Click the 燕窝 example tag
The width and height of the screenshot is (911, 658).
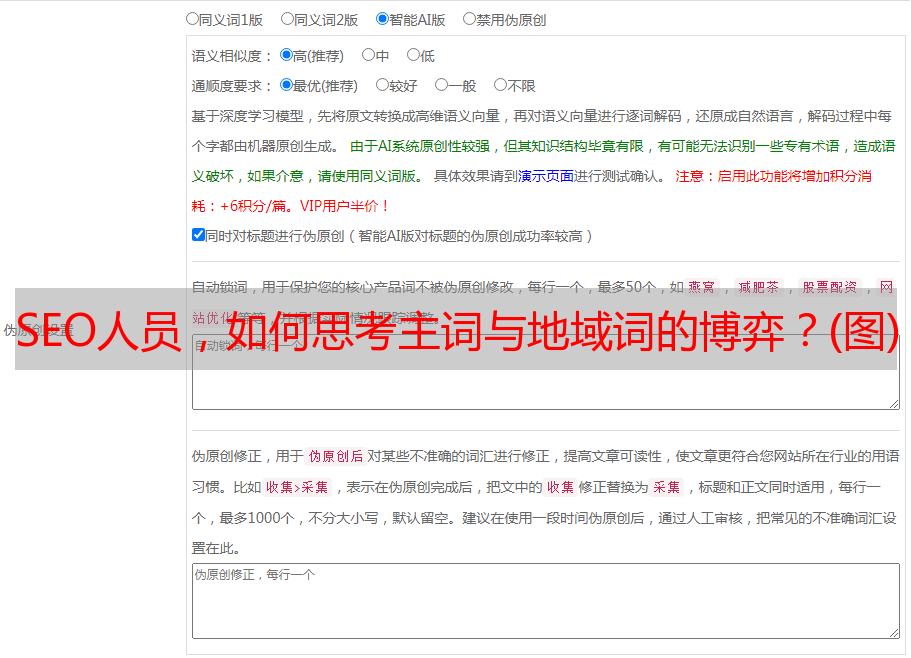[x=701, y=287]
